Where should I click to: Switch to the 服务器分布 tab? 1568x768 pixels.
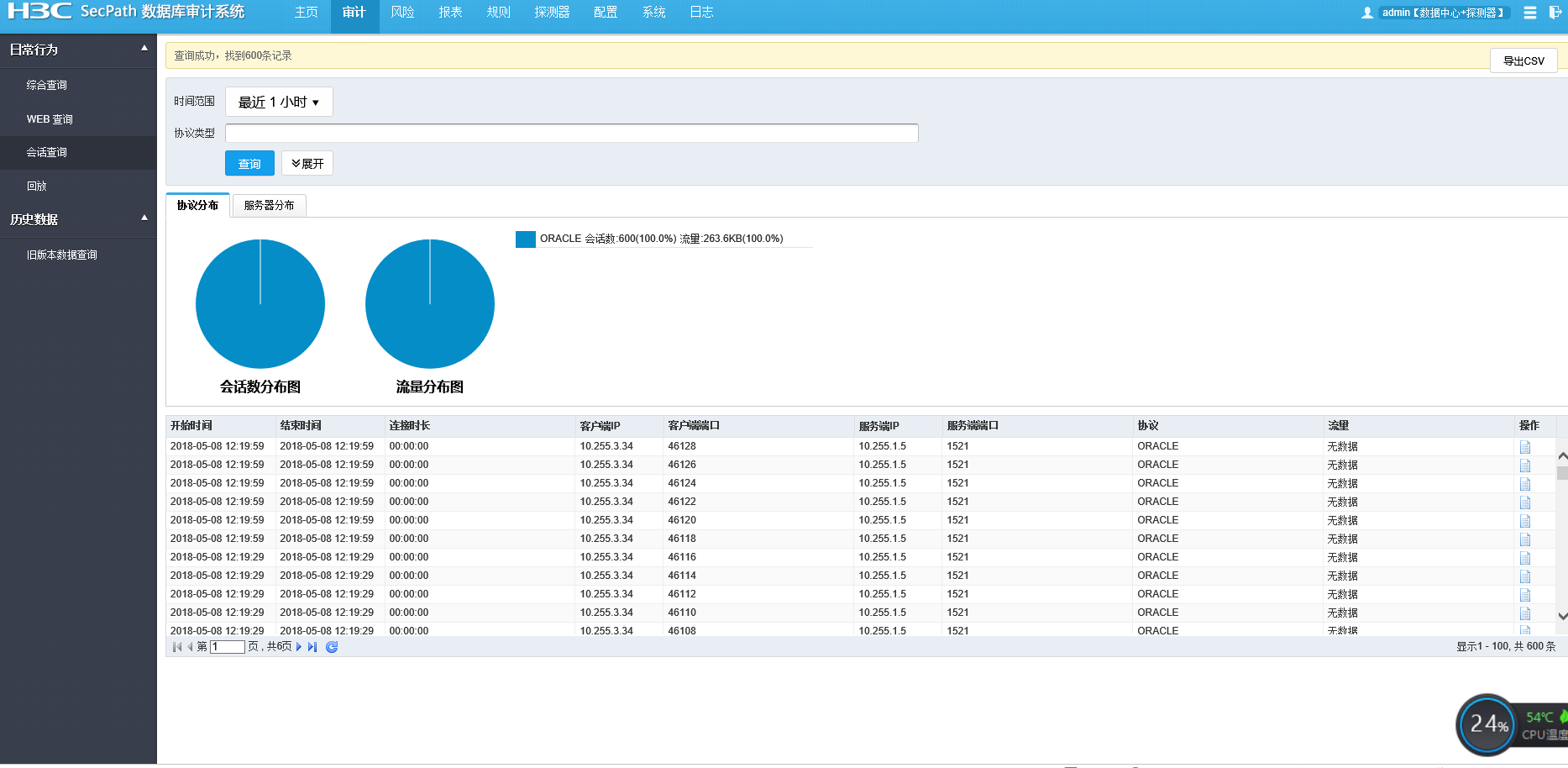coord(269,206)
